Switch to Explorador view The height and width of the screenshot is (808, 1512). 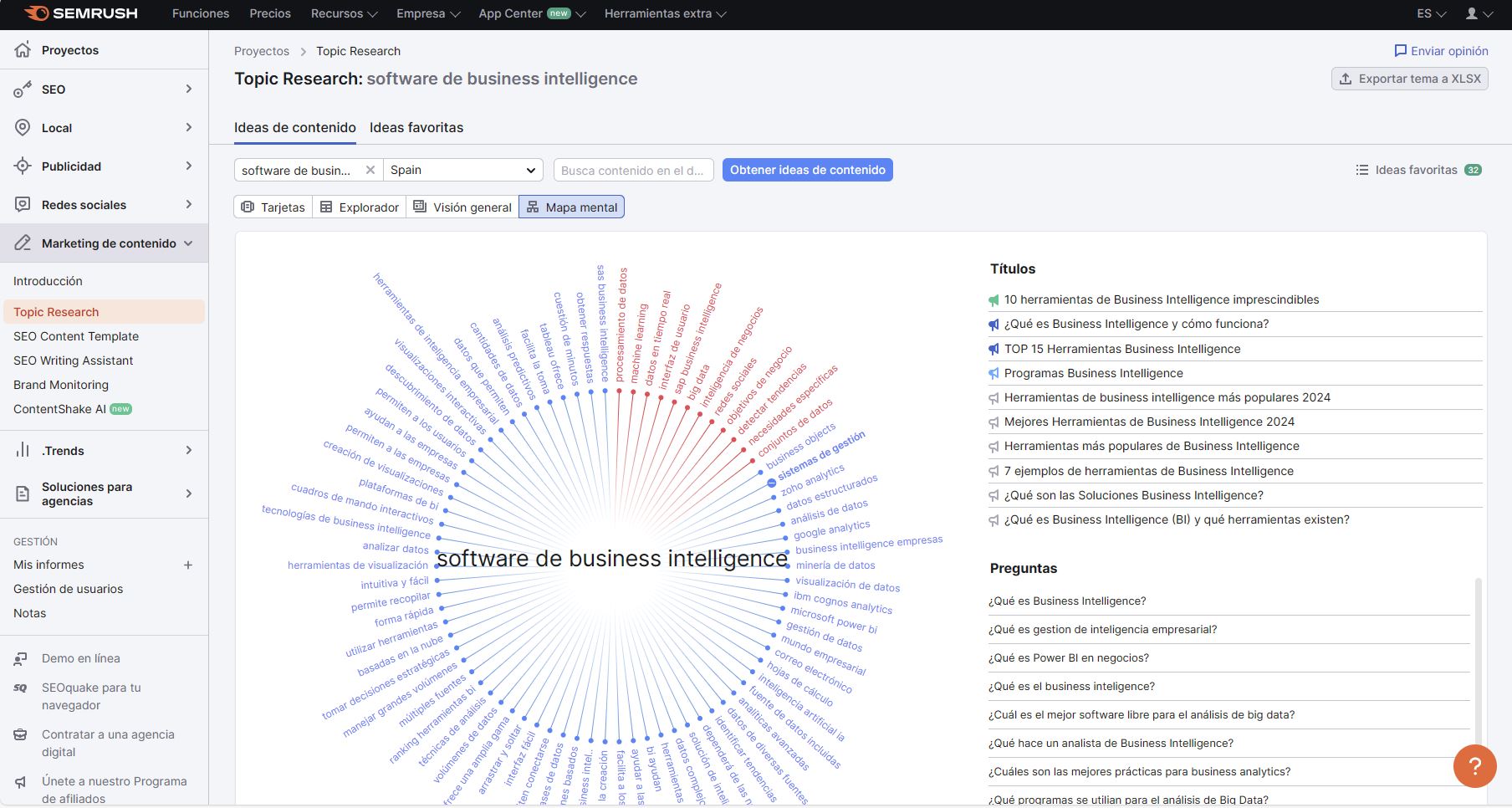360,207
